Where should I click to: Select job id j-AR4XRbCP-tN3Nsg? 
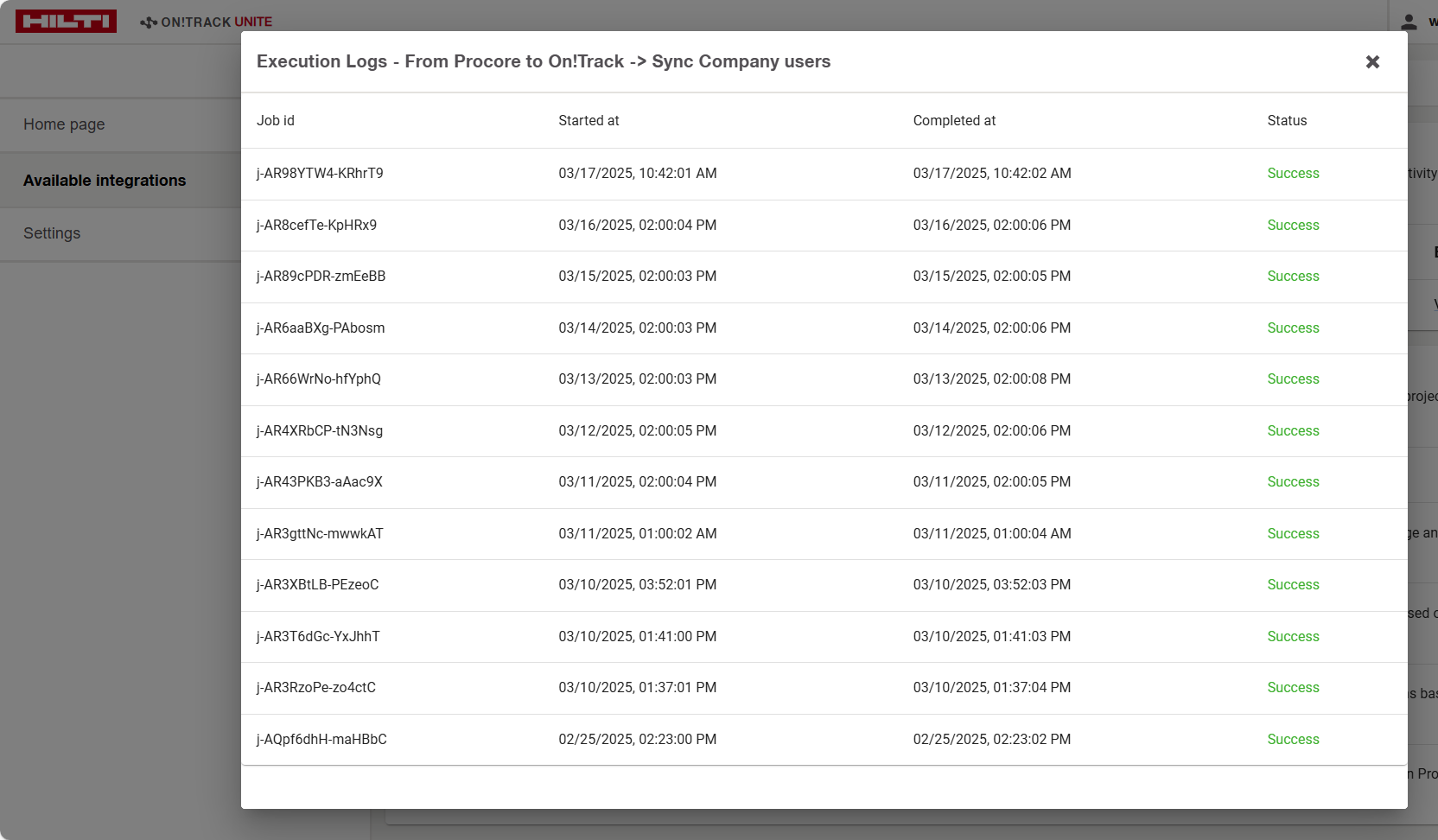(320, 431)
